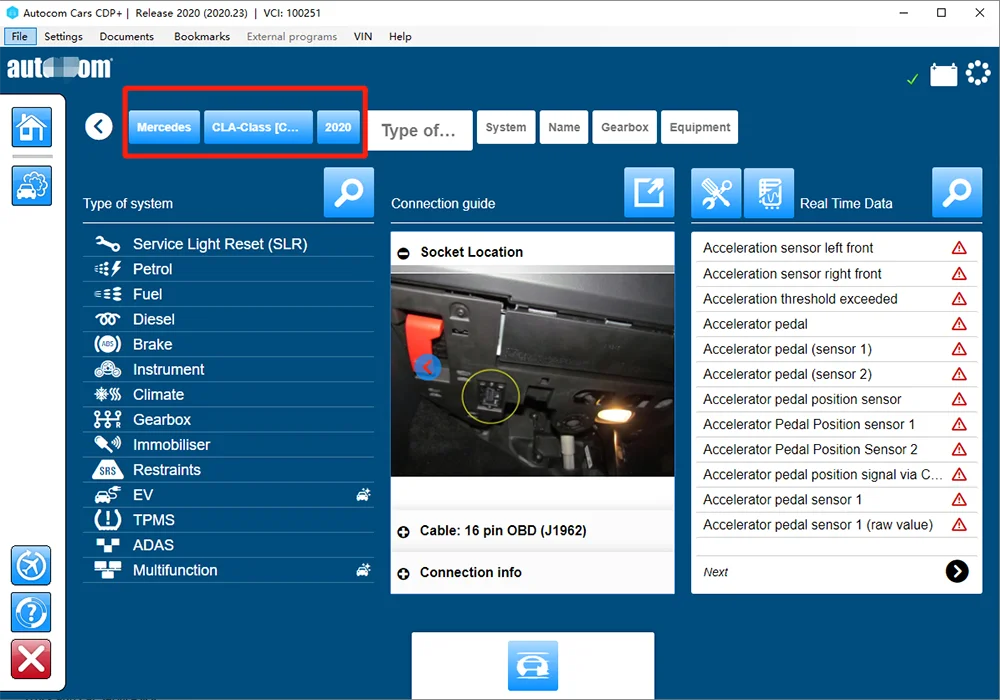Select the Name filter tab
Screen dimensions: 1000x700
[564, 127]
